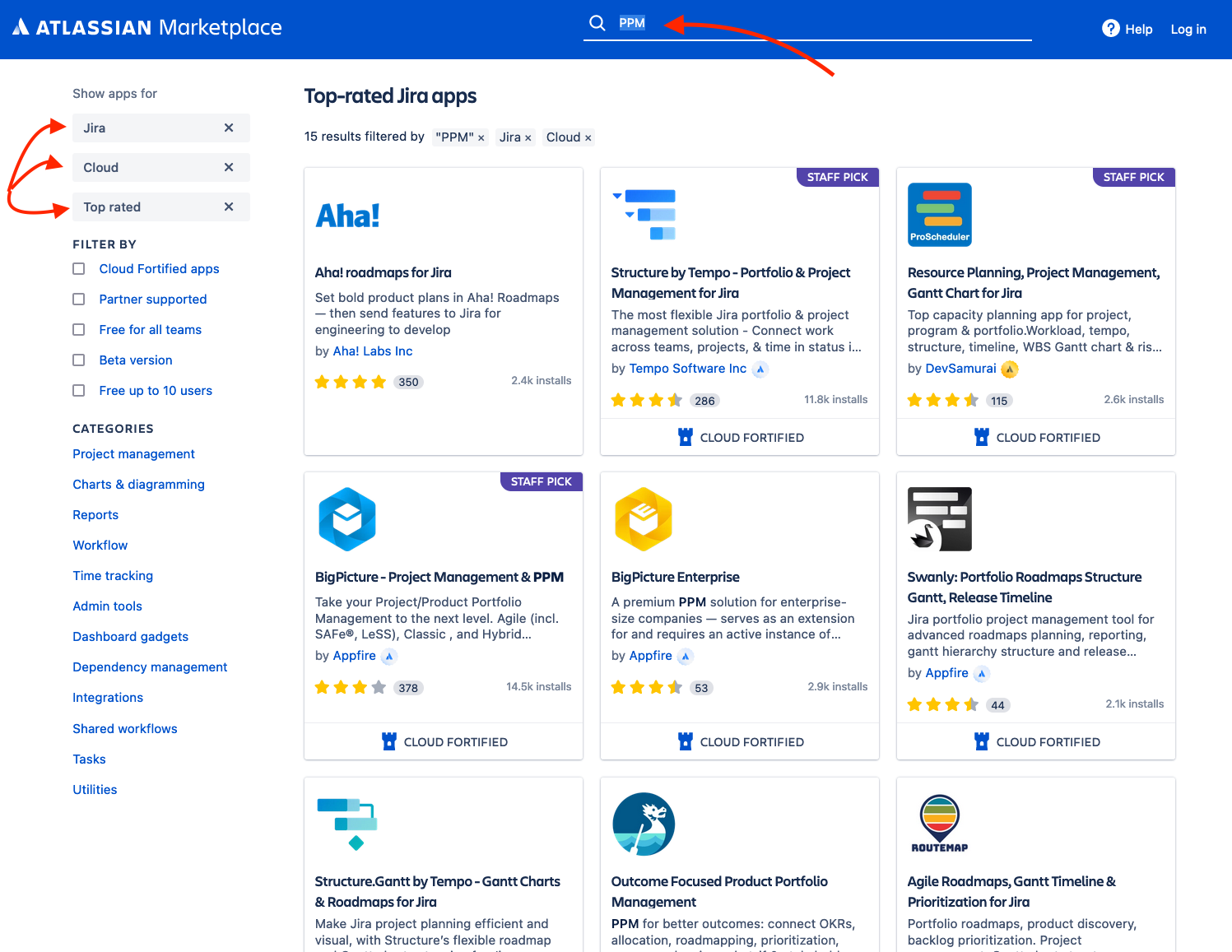The width and height of the screenshot is (1232, 952).
Task: Click the Cloud Fortified badge on BigPicture Enterprise
Action: (739, 741)
